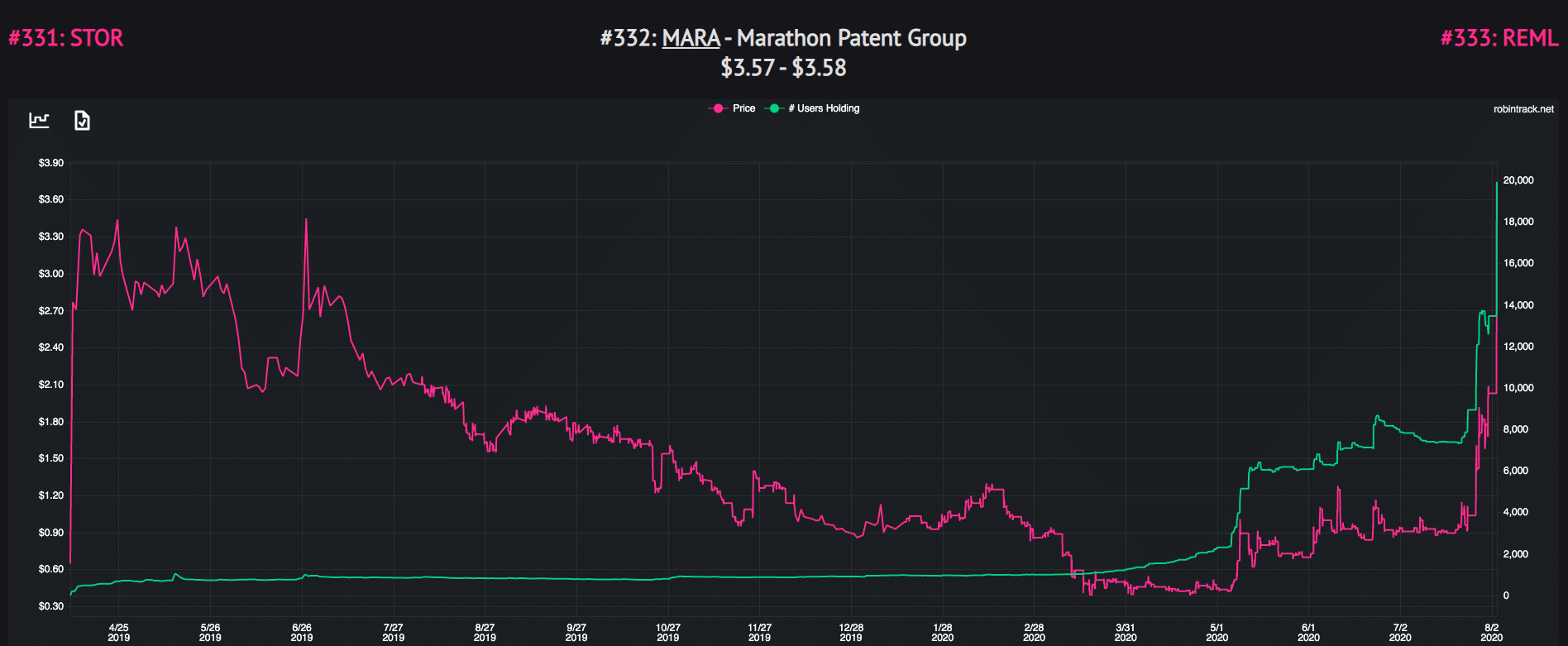
Task: Open the MARA ticker link in title
Action: (x=691, y=38)
